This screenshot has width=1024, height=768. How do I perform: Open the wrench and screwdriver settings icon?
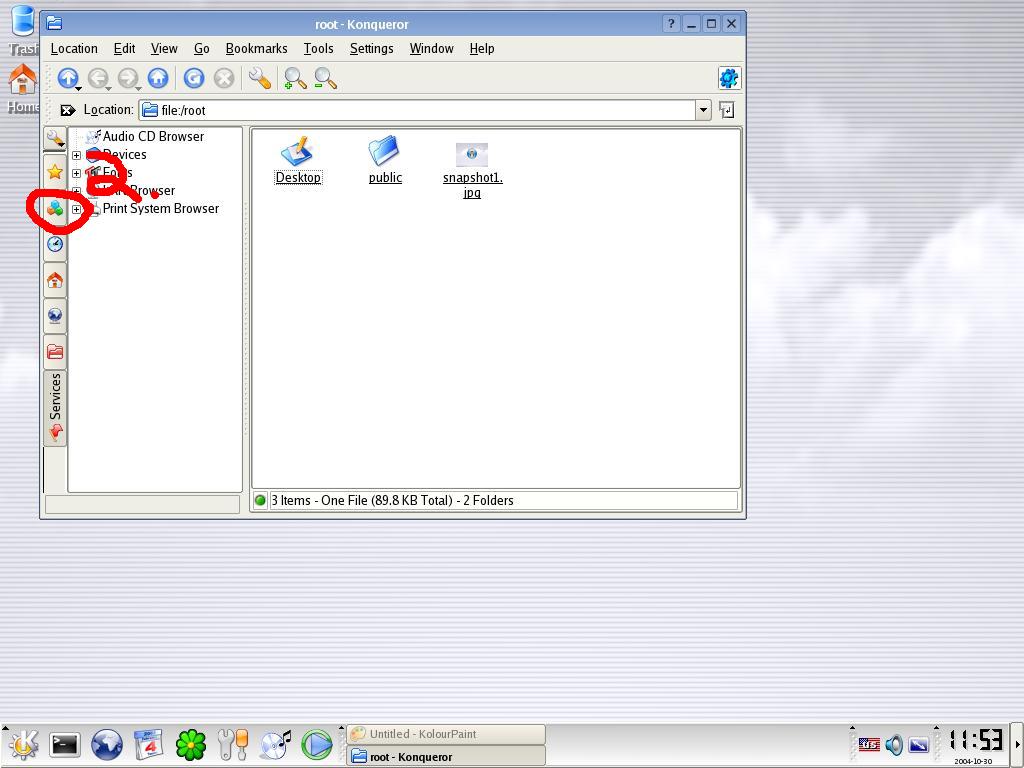point(232,744)
